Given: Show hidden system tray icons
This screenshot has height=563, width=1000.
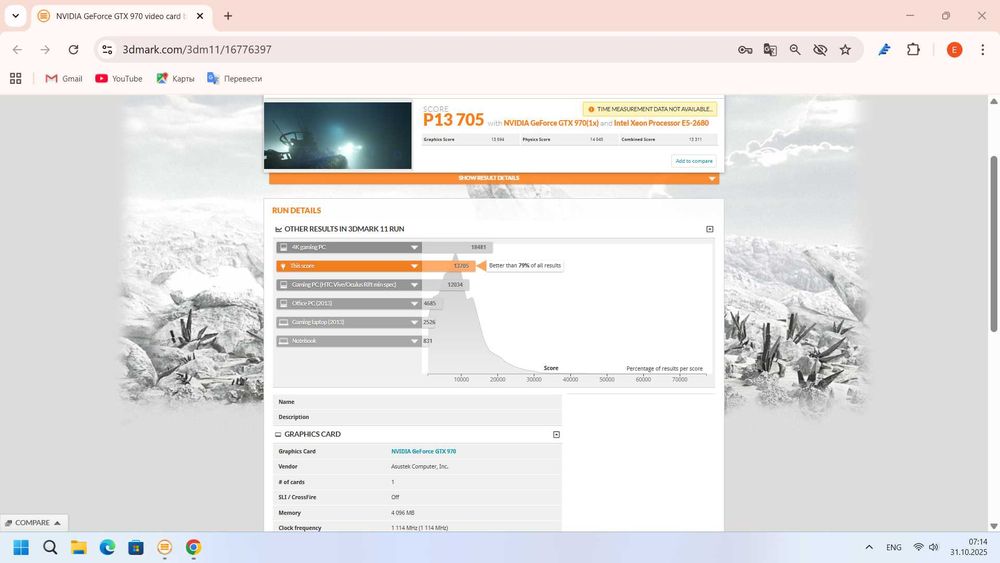Looking at the screenshot, I should [x=869, y=547].
